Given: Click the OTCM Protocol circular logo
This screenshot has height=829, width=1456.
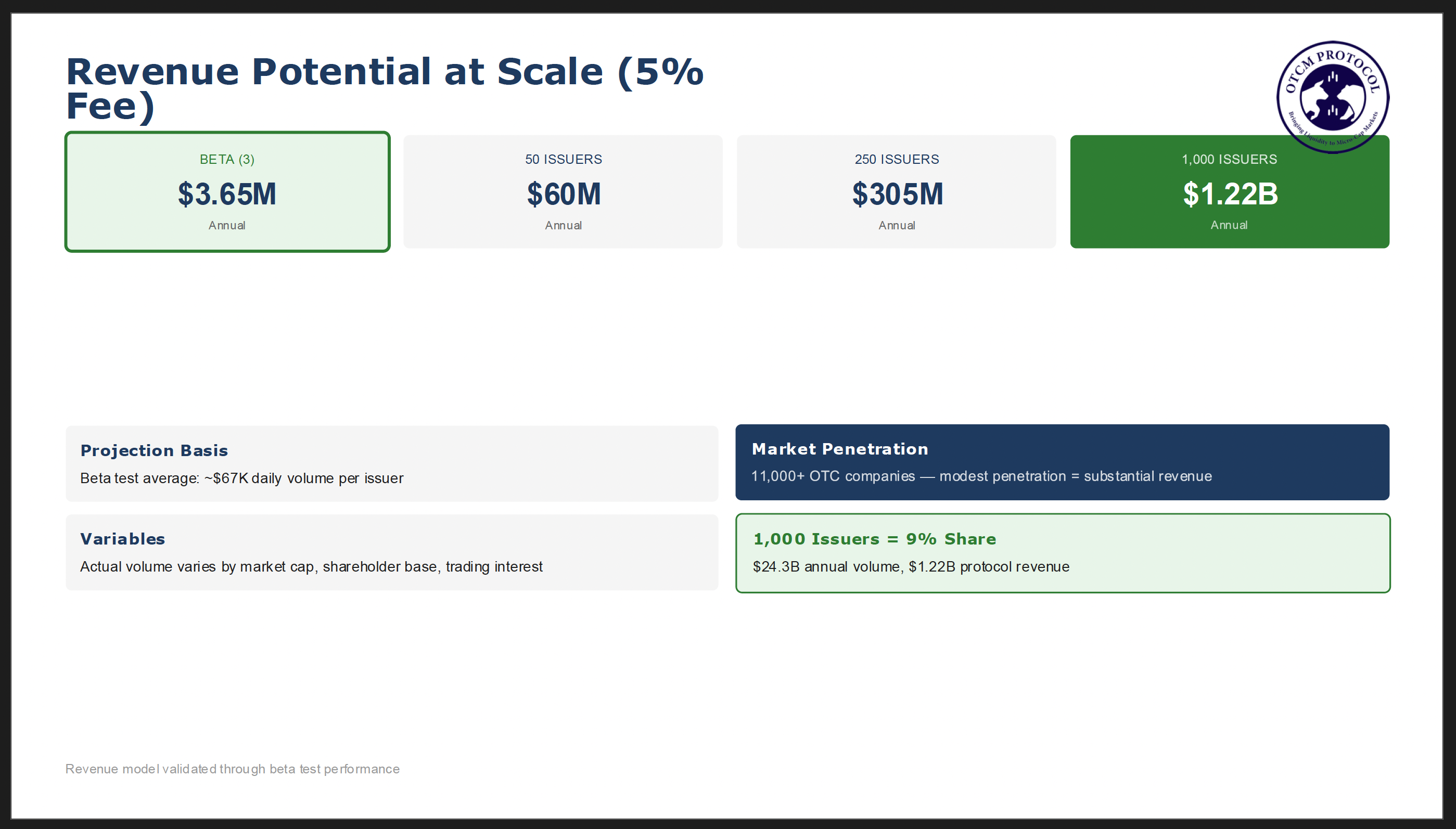Looking at the screenshot, I should [x=1332, y=96].
